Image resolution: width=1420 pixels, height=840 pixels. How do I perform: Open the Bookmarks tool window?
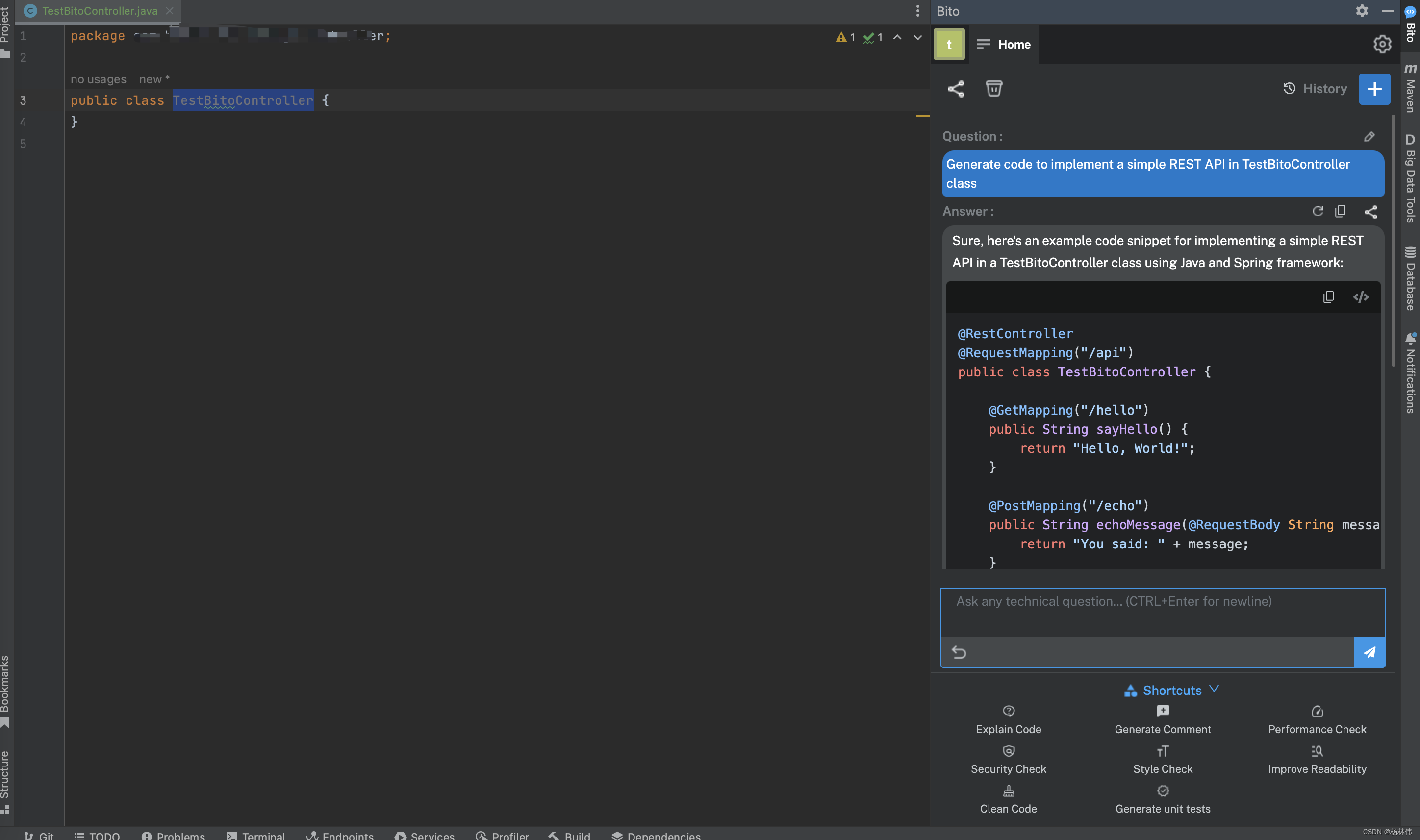[x=5, y=691]
